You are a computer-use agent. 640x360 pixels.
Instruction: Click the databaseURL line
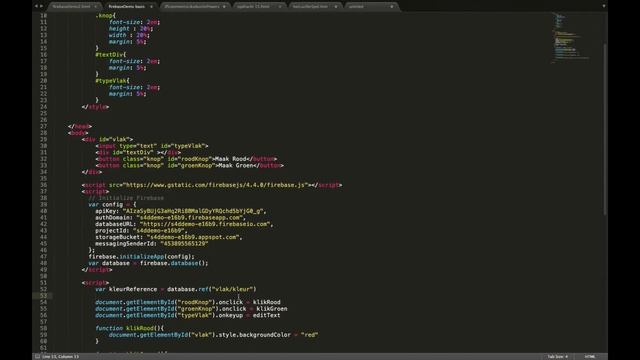click(184, 224)
